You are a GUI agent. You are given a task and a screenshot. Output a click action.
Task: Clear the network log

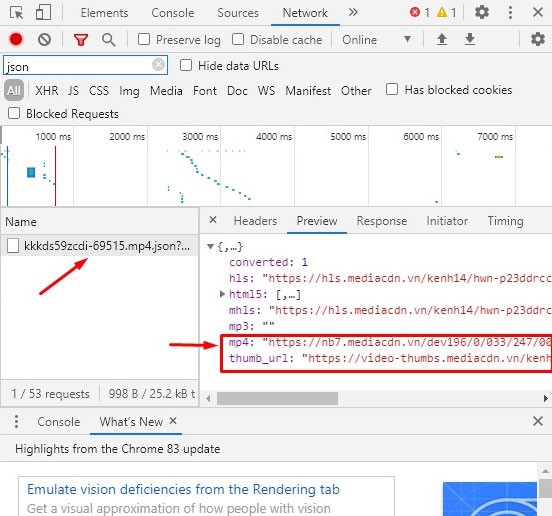44,39
